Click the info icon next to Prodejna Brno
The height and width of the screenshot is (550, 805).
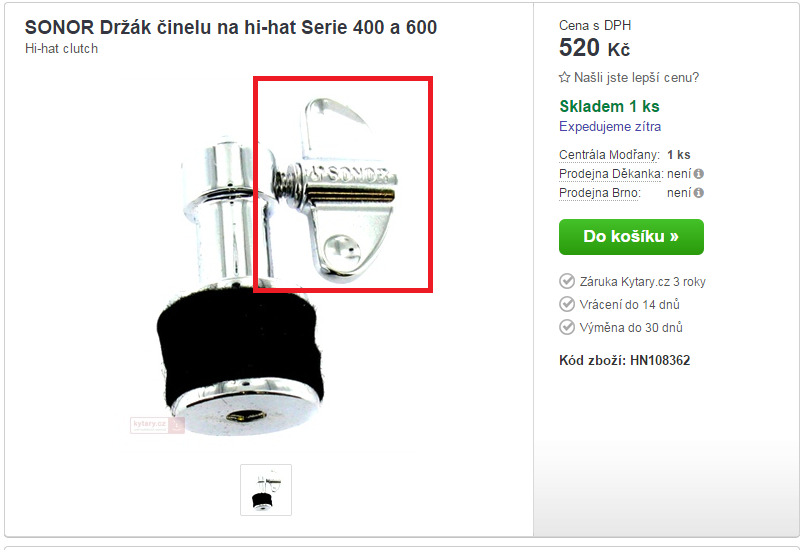699,193
